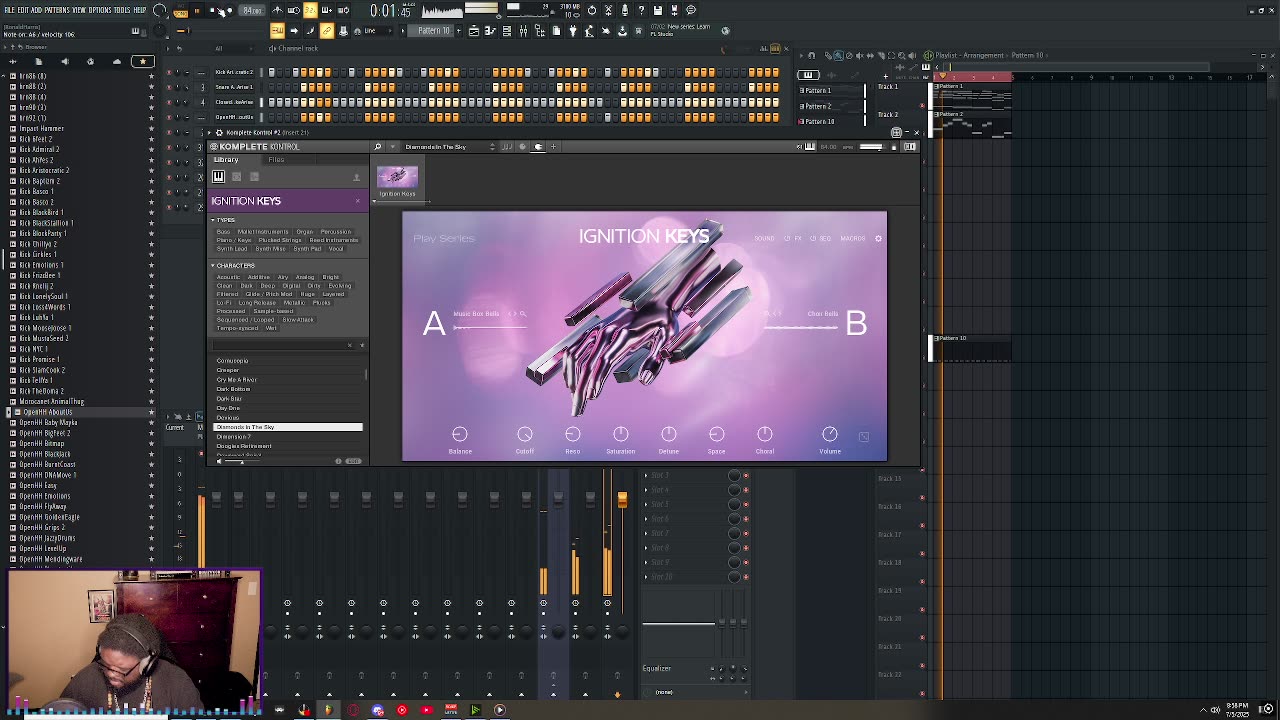Image resolution: width=1280 pixels, height=720 pixels.
Task: Mute the Closed hat channel green light
Action: click(169, 102)
